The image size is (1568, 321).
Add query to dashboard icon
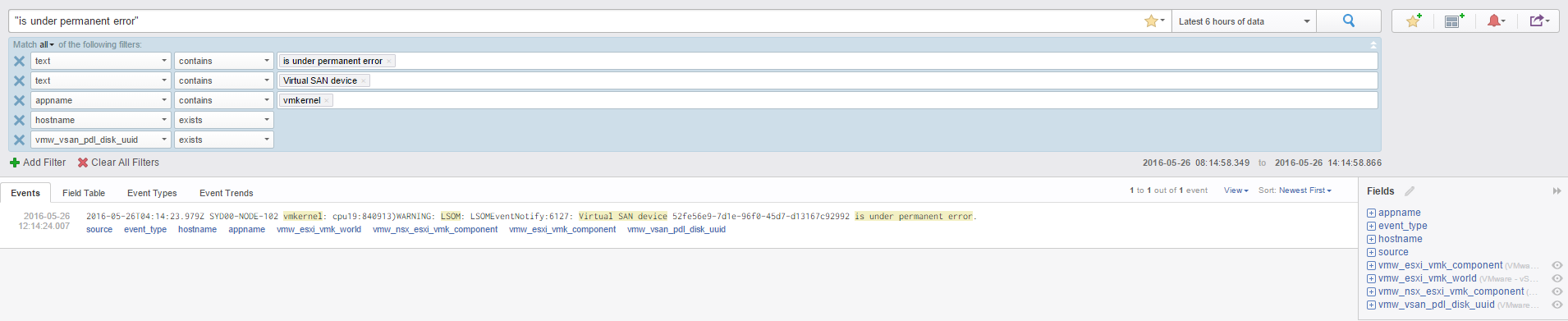coord(1454,21)
